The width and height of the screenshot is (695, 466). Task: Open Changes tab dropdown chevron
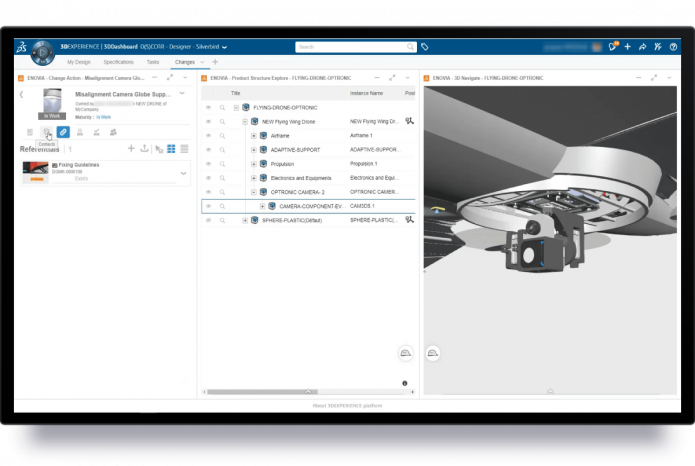[x=203, y=62]
